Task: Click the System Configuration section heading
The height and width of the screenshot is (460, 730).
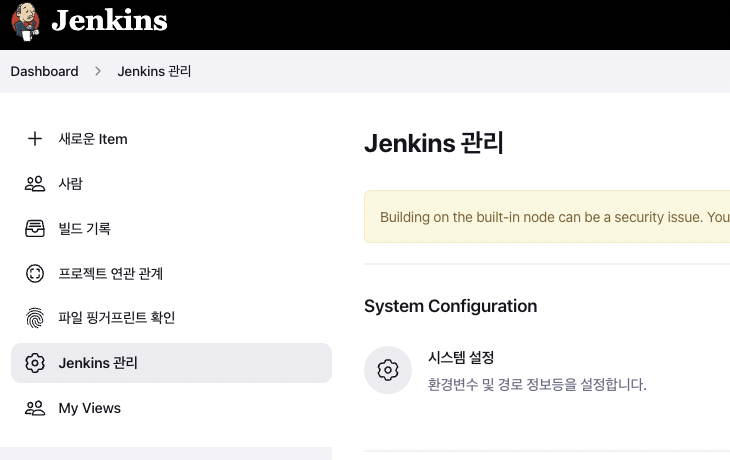Action: pyautogui.click(x=451, y=306)
